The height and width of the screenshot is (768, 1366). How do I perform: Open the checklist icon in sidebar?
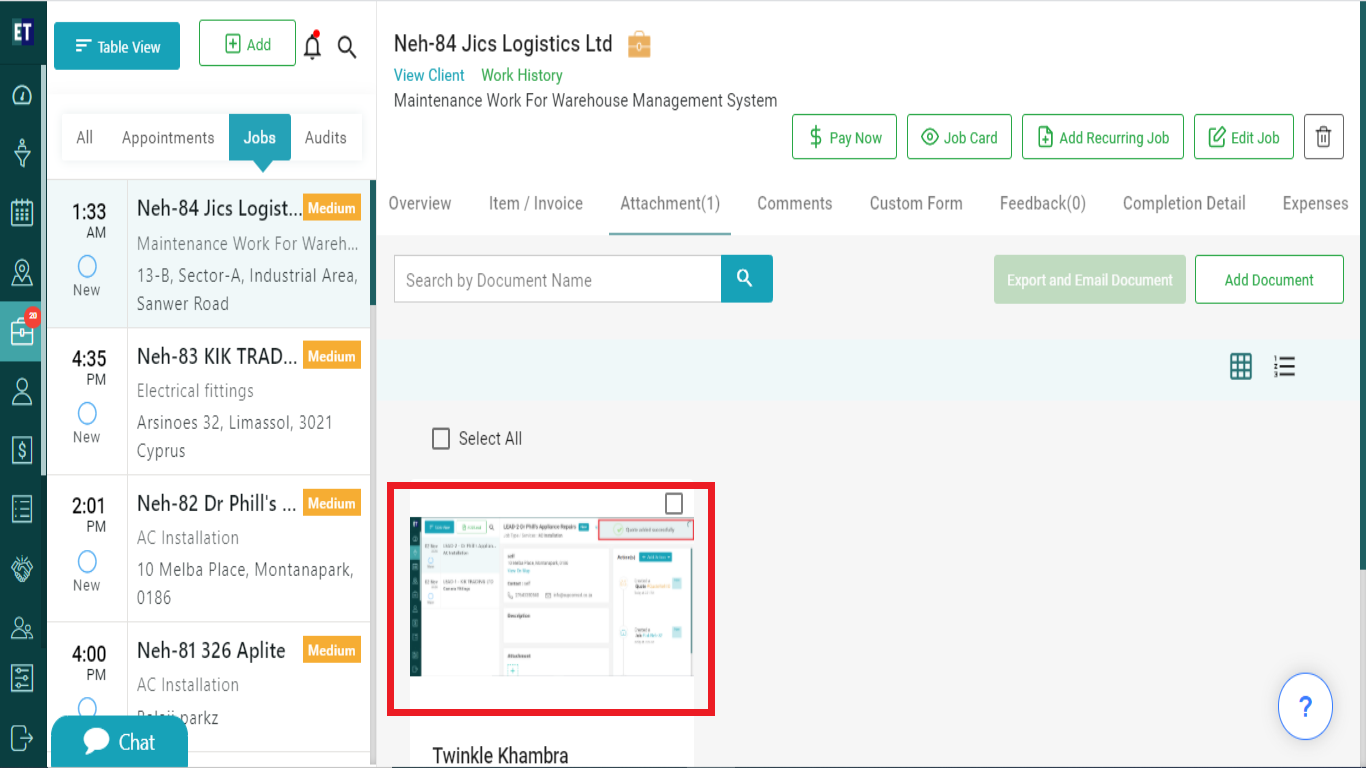coord(22,509)
